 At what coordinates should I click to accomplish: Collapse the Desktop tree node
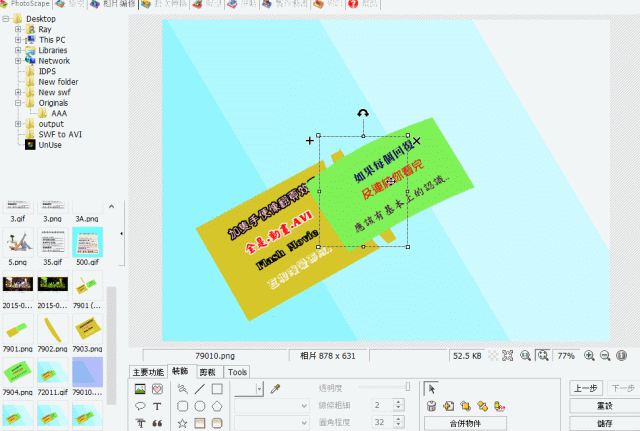6,19
